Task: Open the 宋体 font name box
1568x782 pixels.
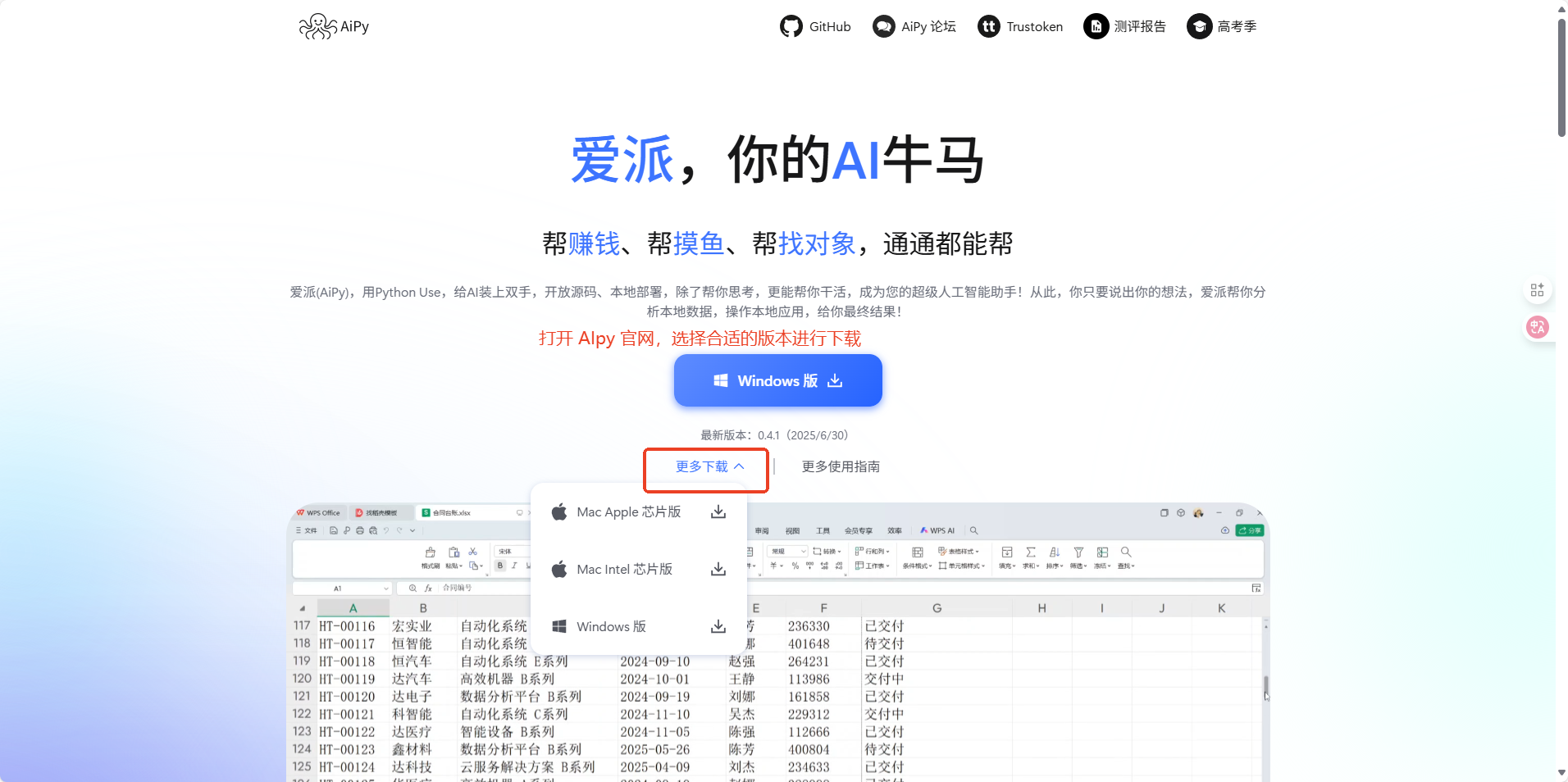Action: [513, 552]
